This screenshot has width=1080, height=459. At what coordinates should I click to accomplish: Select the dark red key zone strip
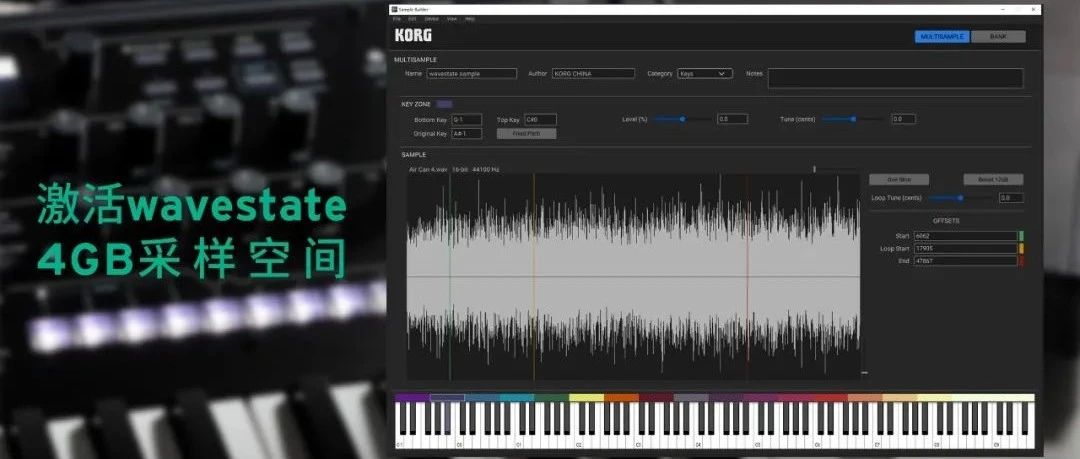tap(656, 398)
